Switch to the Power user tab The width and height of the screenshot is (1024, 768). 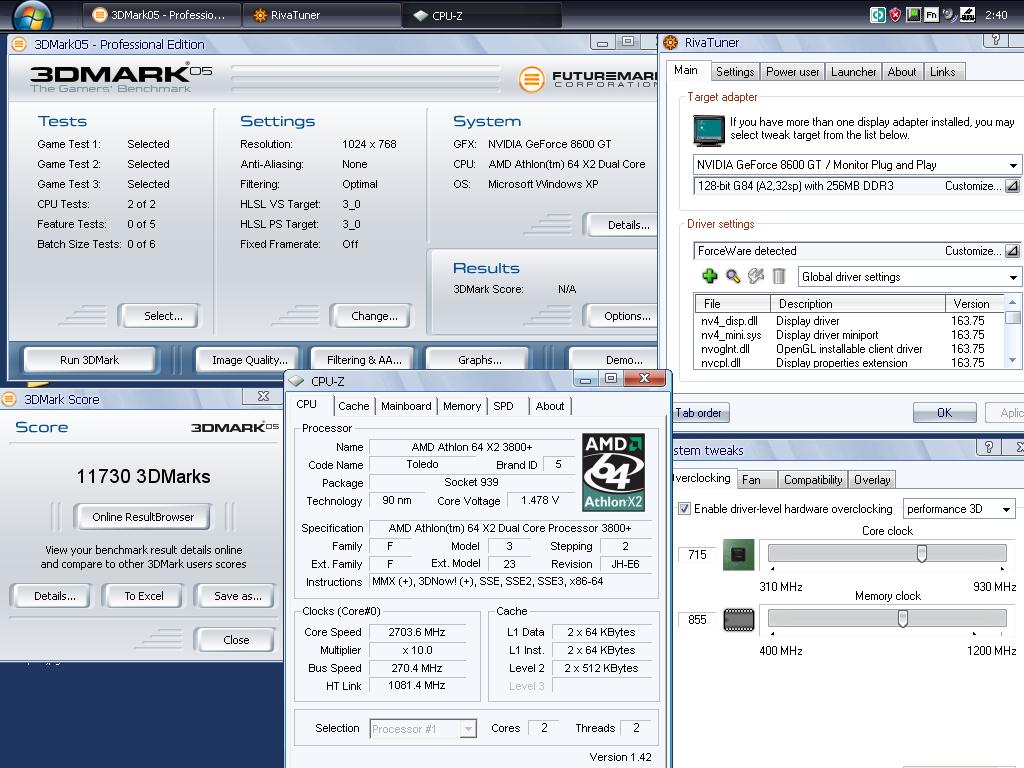coord(792,72)
